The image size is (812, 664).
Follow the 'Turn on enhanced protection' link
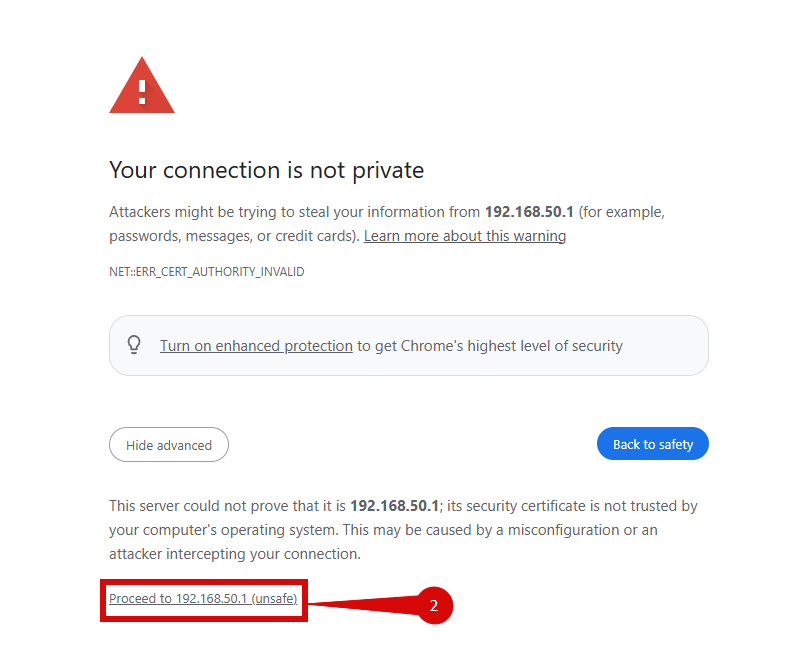[256, 346]
